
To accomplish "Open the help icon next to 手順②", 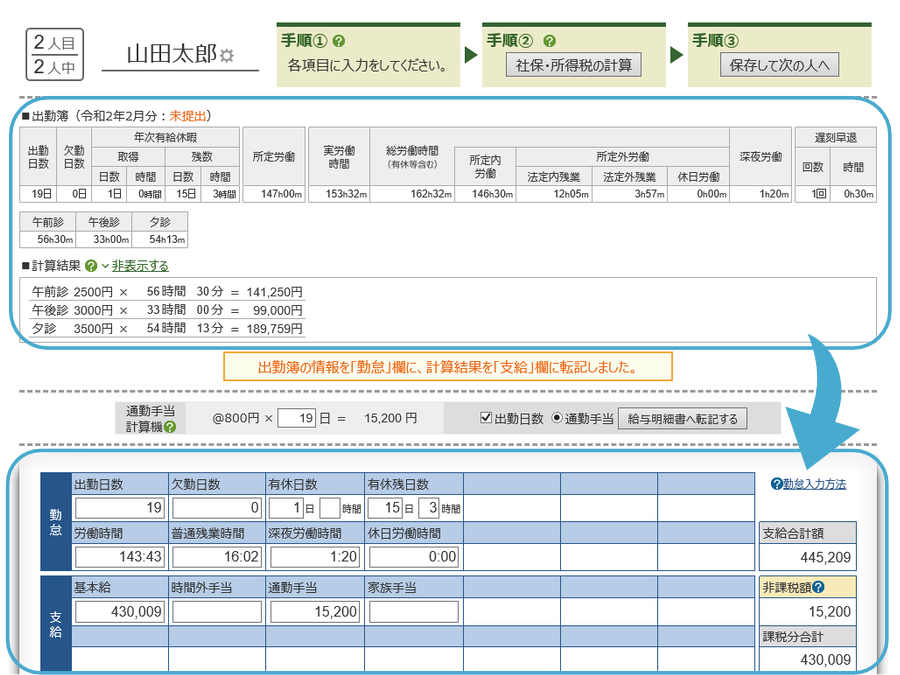I will (549, 41).
